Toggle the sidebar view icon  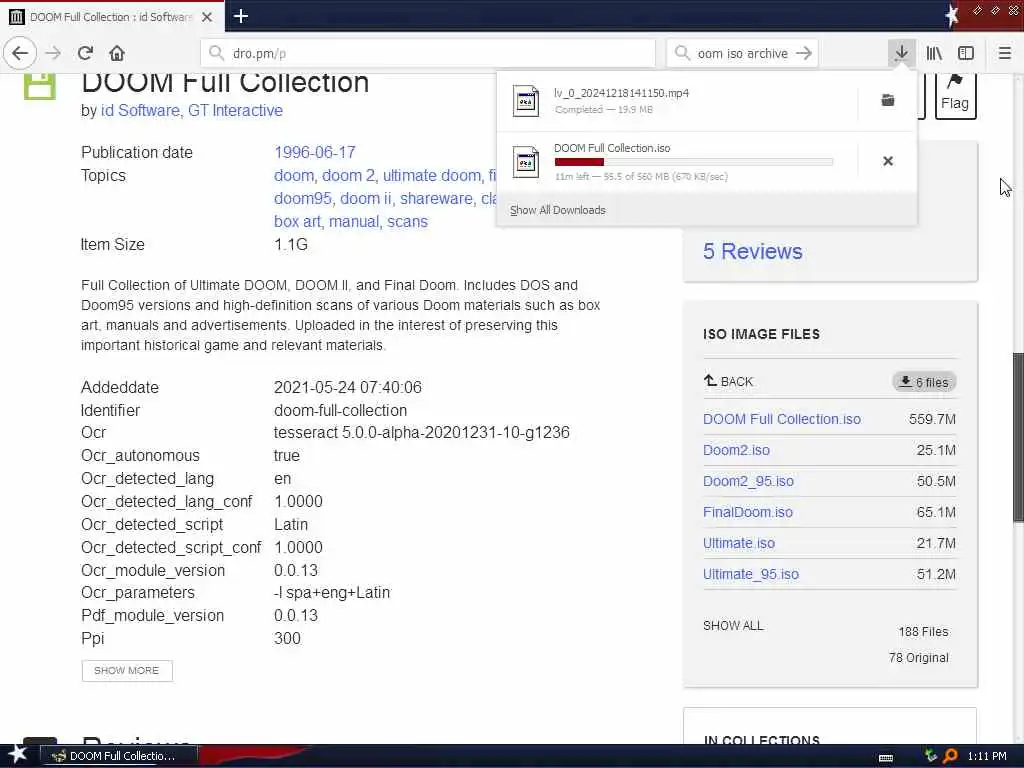[966, 54]
